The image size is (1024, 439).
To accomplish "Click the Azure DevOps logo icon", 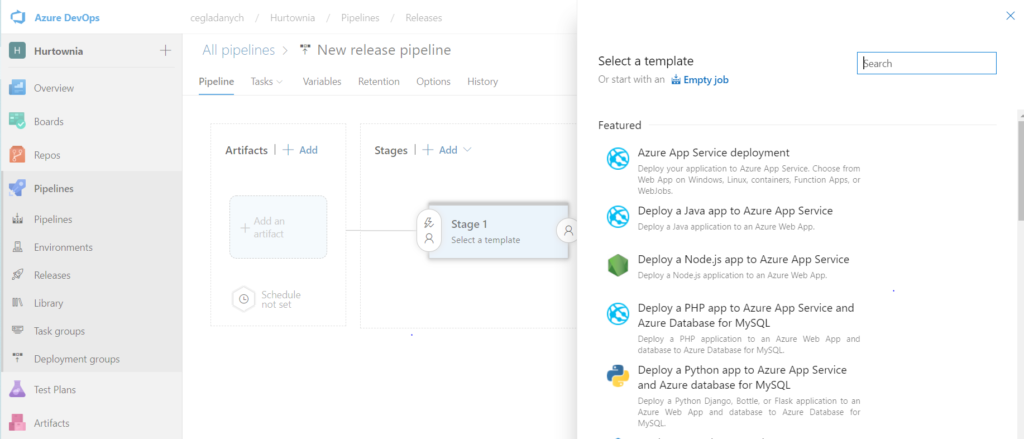I will click(x=18, y=18).
